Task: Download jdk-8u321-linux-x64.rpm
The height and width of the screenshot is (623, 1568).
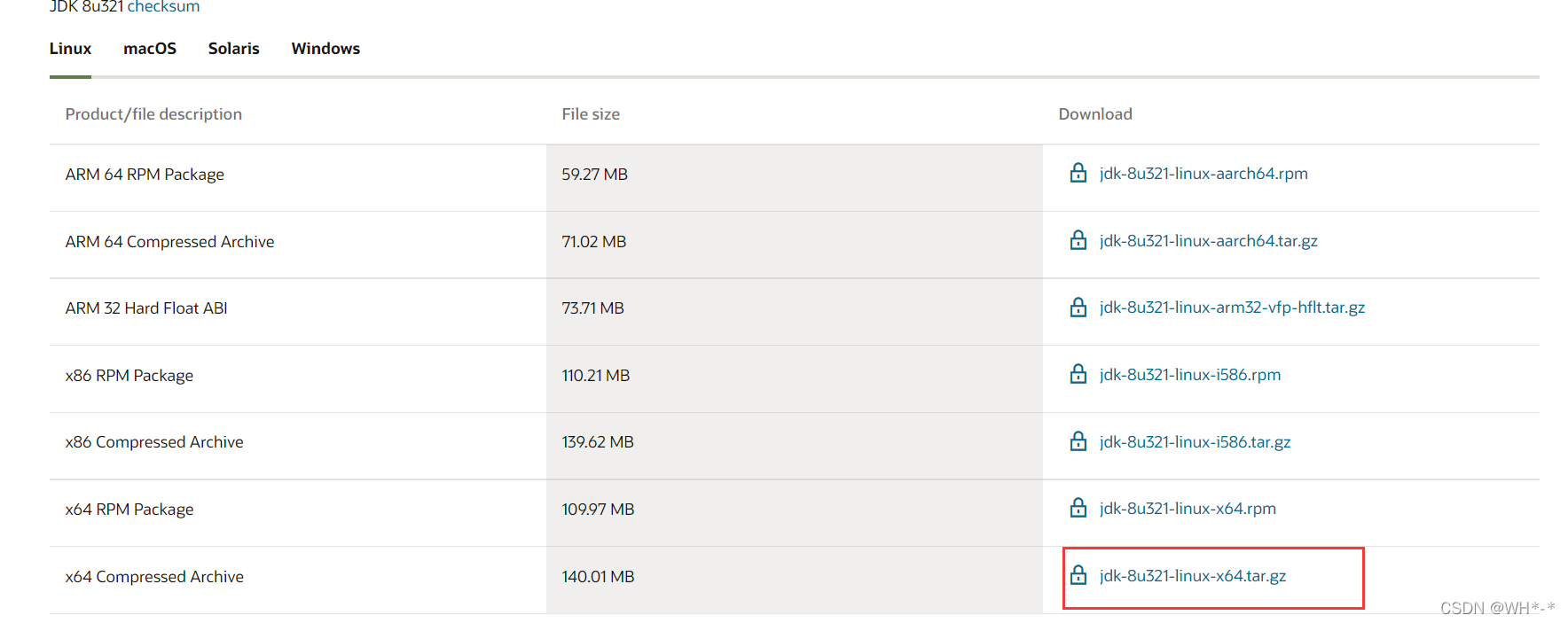Action: coord(1188,509)
